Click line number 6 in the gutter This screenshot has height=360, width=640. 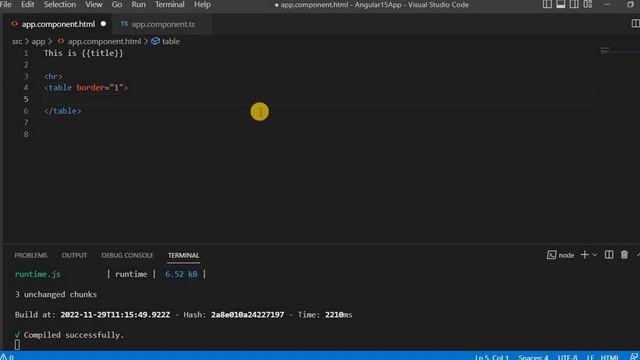26,111
